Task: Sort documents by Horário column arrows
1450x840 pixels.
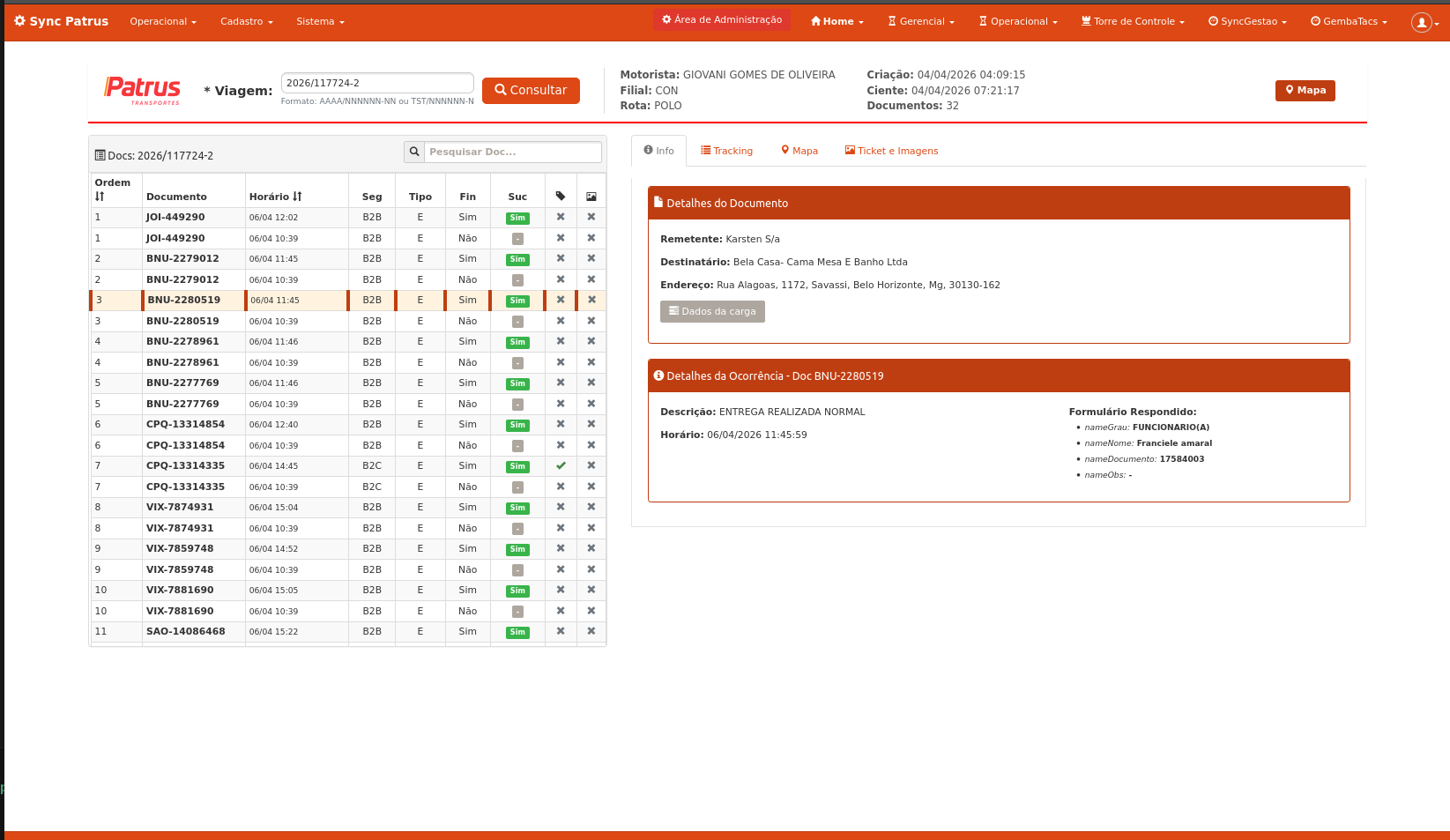Action: 297,197
